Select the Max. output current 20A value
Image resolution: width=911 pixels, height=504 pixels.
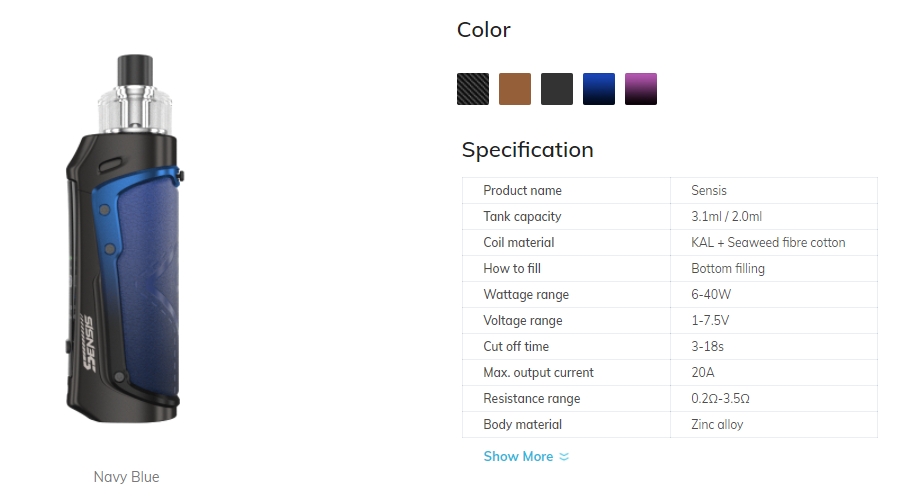pos(703,372)
